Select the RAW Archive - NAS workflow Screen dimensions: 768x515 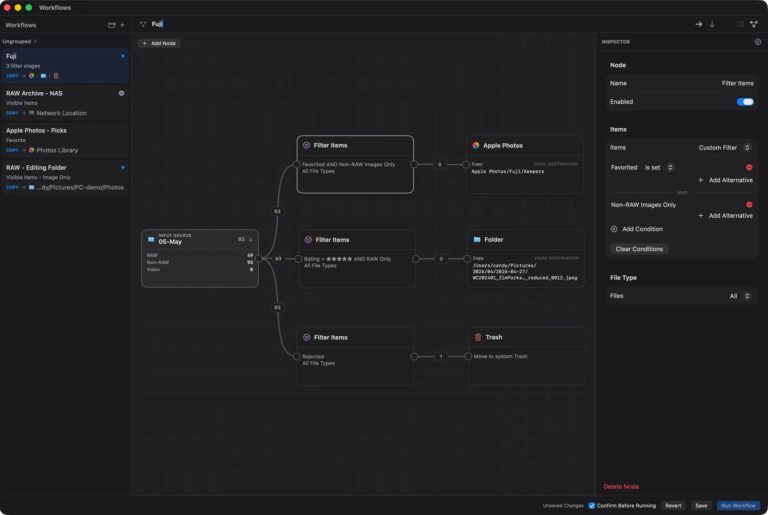pyautogui.click(x=65, y=103)
